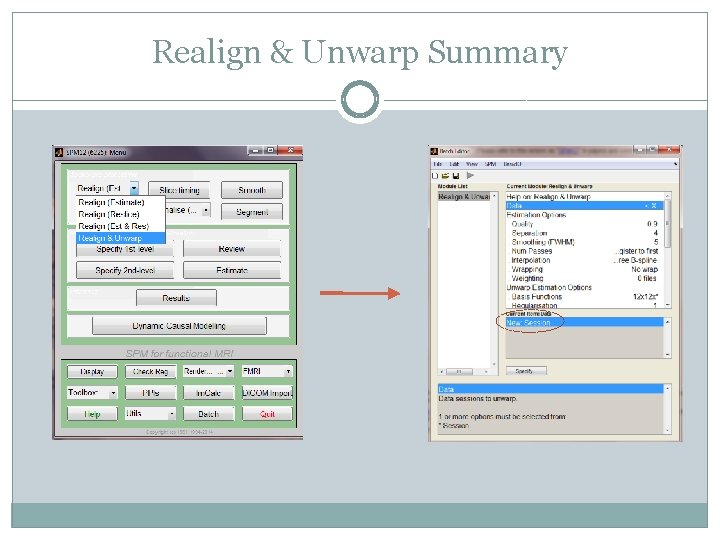Select the Weighting row
Screen dimensions: 720x540
[585, 278]
